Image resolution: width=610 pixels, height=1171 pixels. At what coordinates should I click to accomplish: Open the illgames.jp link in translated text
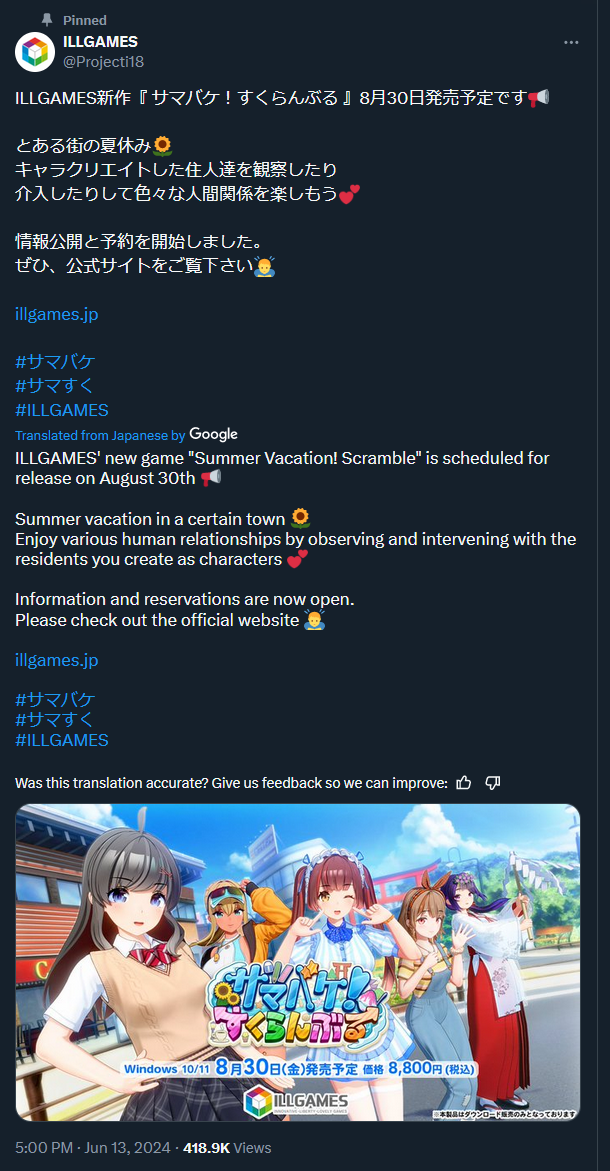[57, 660]
